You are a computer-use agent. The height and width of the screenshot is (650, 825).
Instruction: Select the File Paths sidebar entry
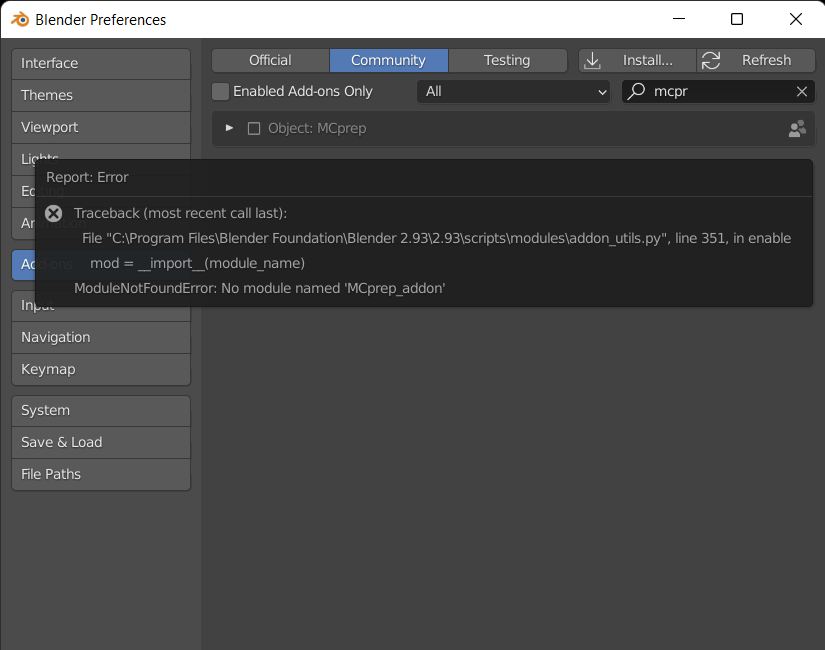coord(100,474)
